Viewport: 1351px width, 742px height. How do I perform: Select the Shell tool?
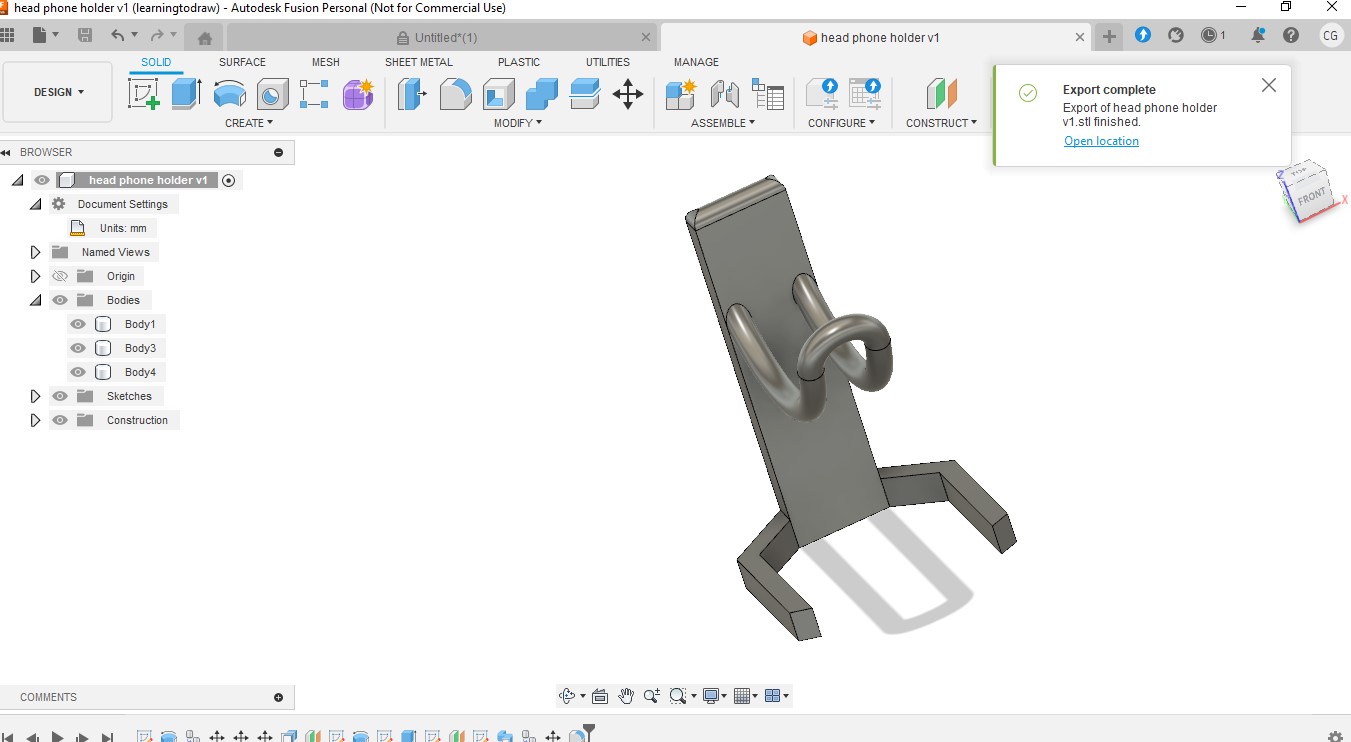click(498, 94)
